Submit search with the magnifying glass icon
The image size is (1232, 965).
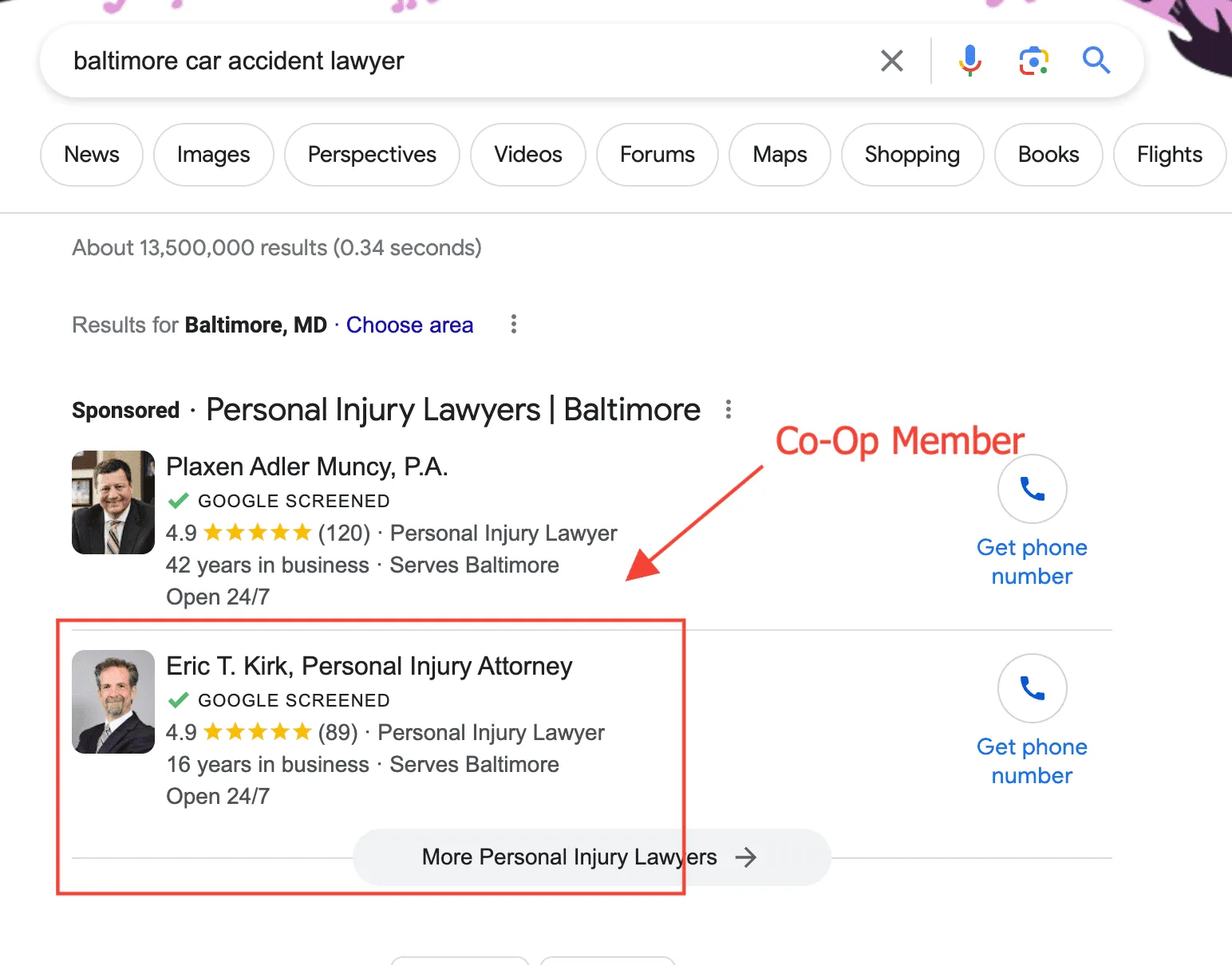[x=1096, y=61]
